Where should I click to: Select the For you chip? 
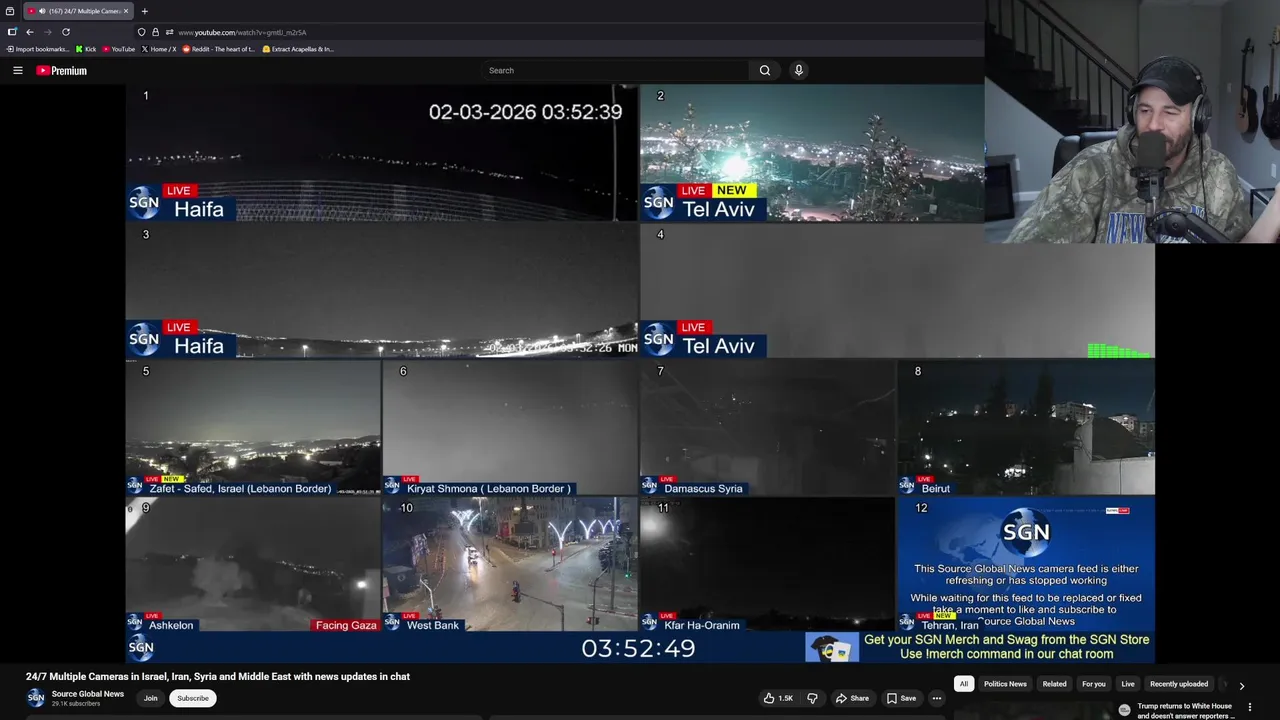point(1094,684)
